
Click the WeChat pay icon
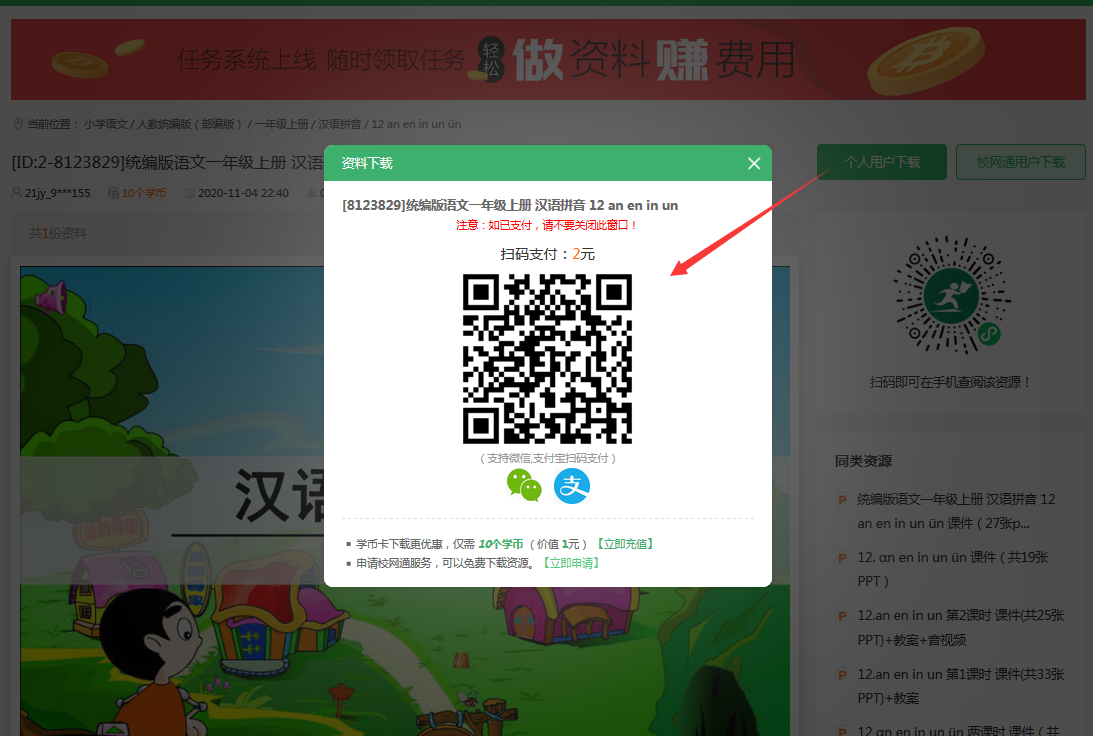point(524,486)
